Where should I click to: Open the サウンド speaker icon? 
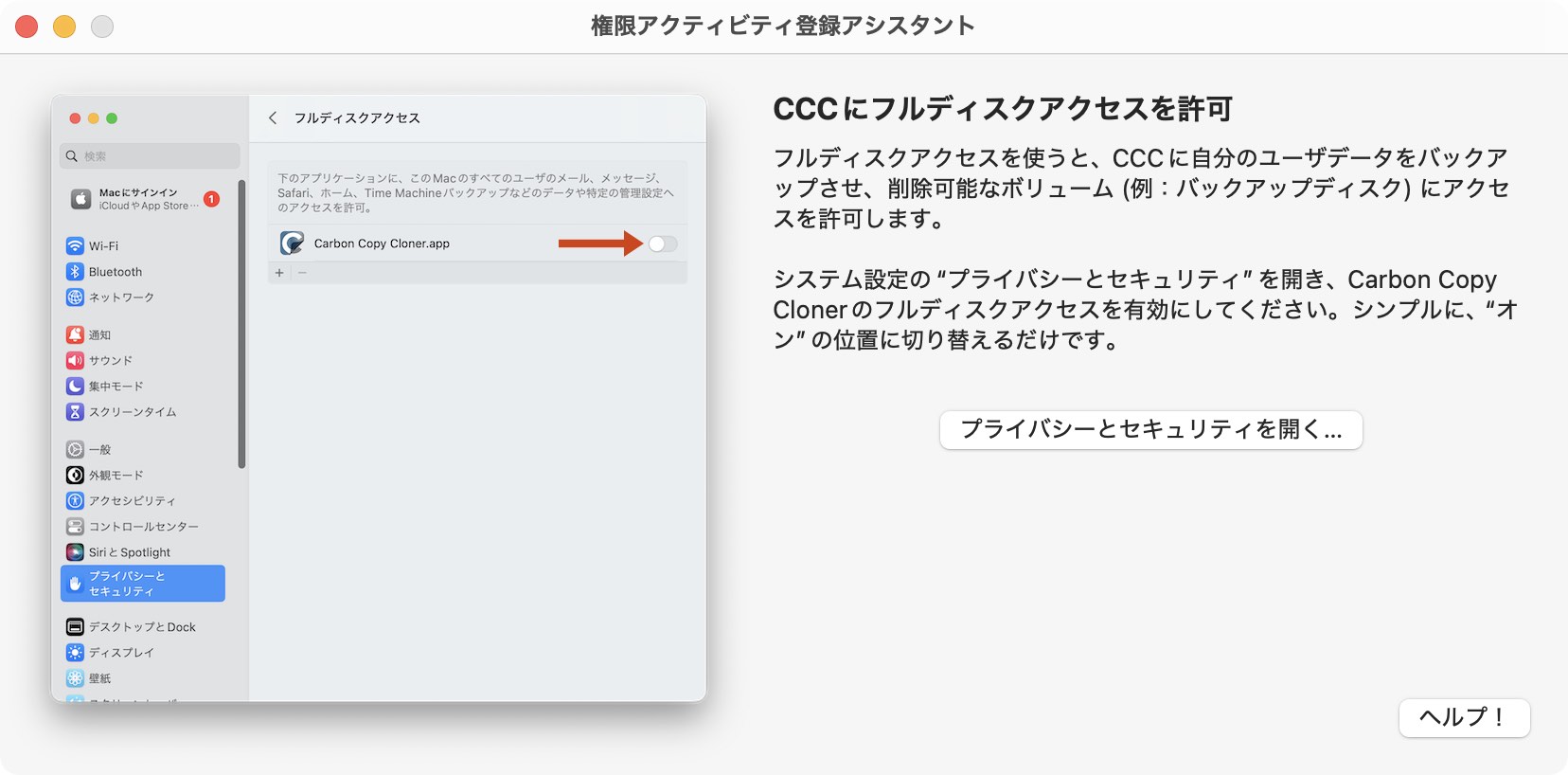click(x=75, y=360)
